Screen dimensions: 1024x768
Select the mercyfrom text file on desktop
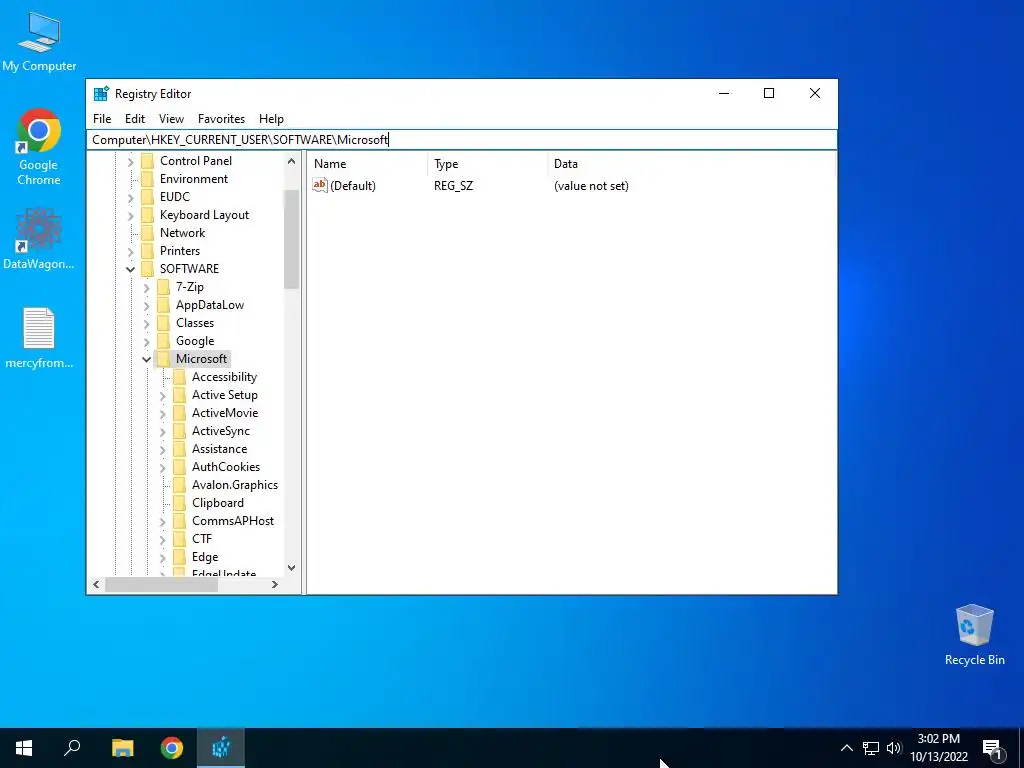[x=39, y=338]
